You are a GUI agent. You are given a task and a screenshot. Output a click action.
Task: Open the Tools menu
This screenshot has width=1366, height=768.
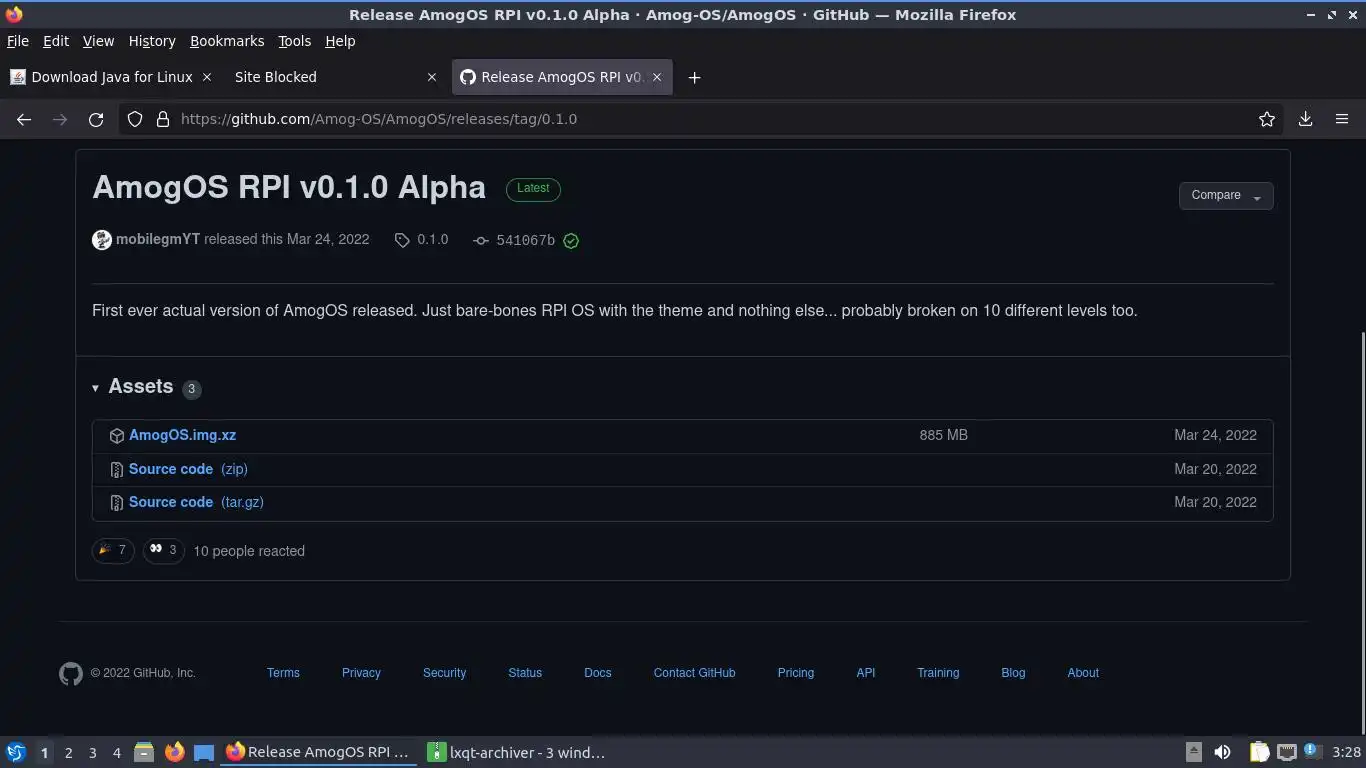point(295,41)
